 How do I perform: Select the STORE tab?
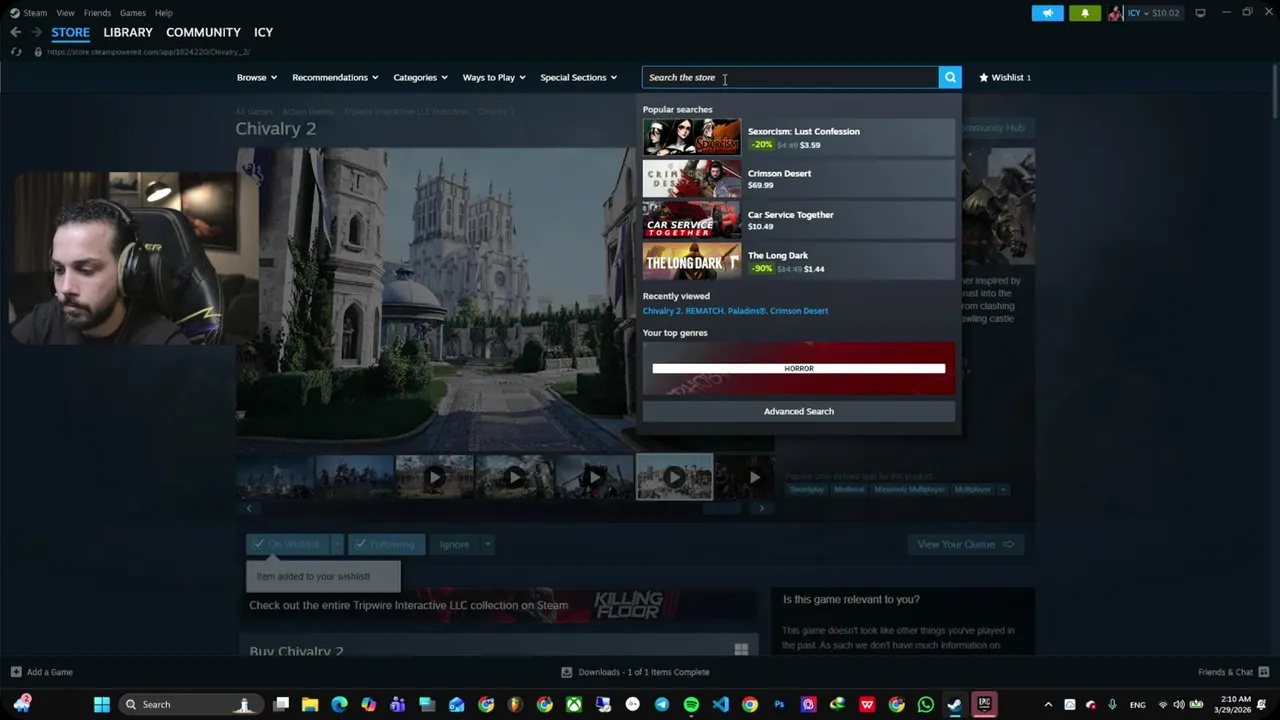[x=70, y=32]
